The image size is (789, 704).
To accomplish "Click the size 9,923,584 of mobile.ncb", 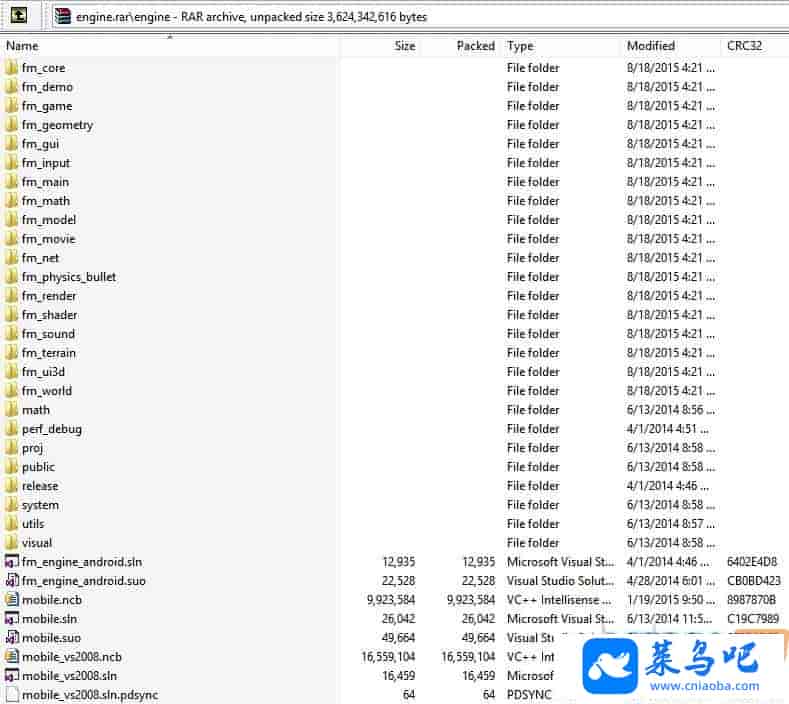I will click(x=391, y=600).
